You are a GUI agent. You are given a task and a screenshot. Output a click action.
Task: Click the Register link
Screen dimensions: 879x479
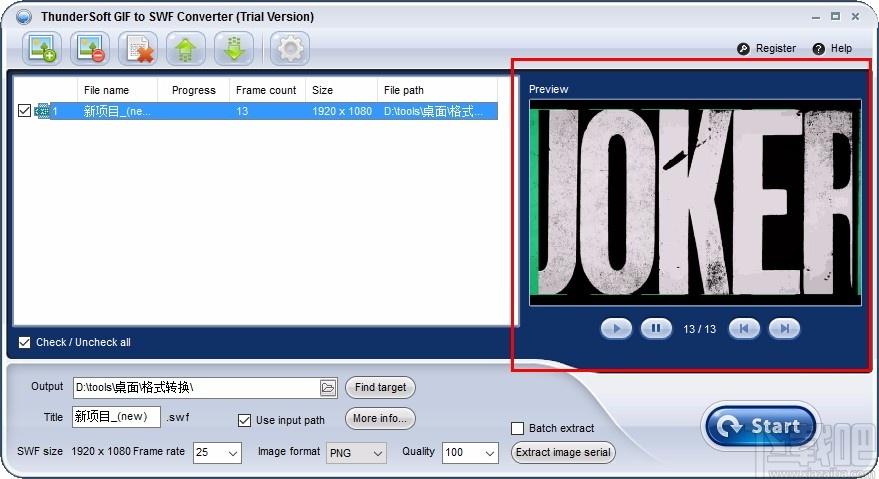pyautogui.click(x=776, y=49)
